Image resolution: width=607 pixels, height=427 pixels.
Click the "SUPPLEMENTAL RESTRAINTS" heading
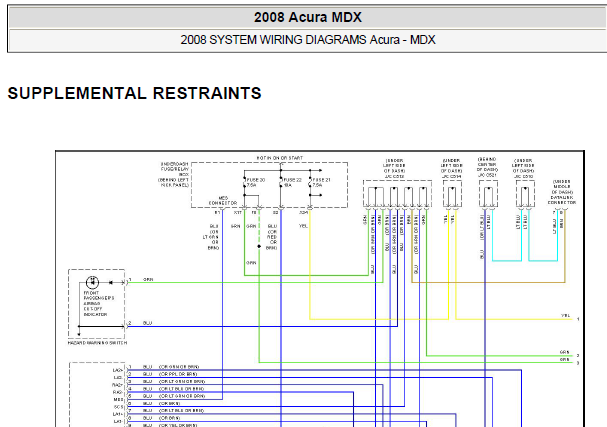coord(134,93)
